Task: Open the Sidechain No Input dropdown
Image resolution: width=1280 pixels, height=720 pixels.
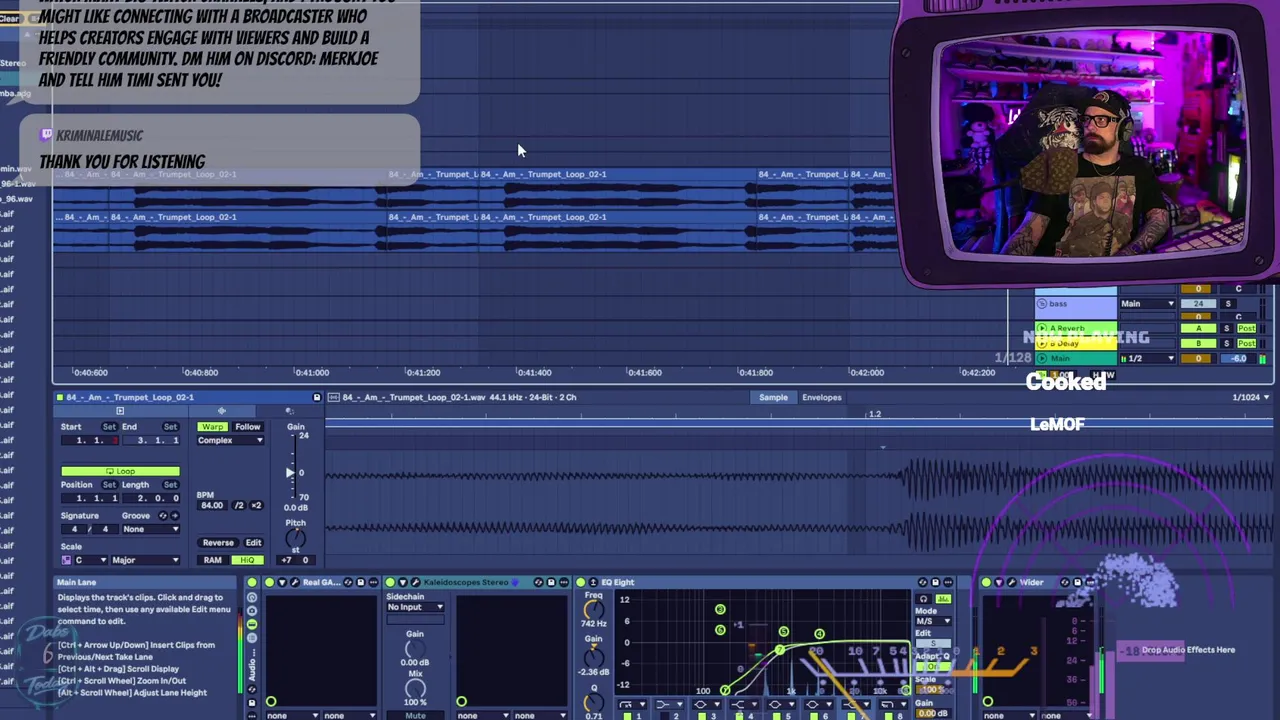Action: tap(415, 607)
